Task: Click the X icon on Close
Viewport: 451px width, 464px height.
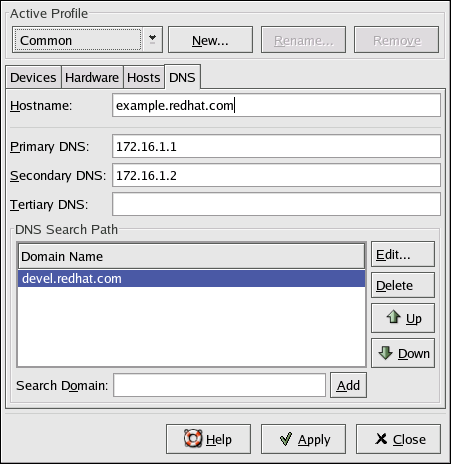Action: tap(381, 439)
